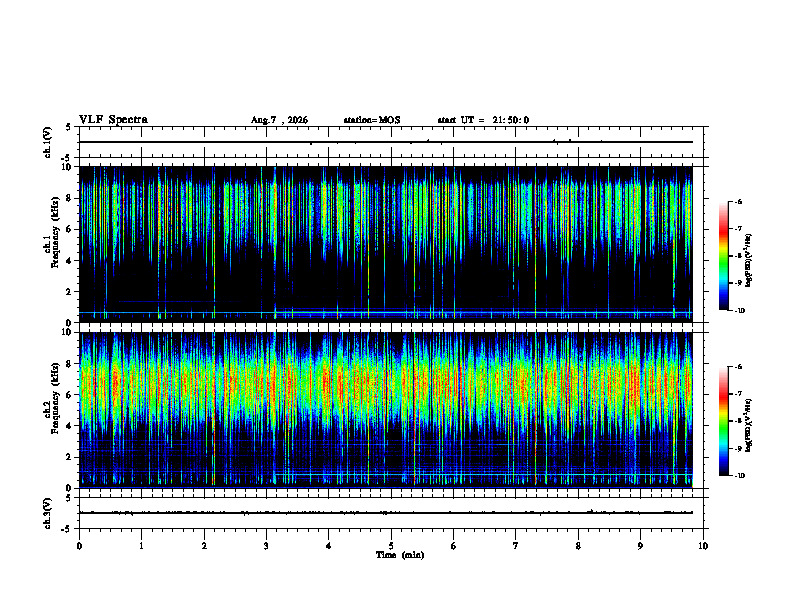Viewport: 792px width, 612px height.
Task: Click ch.1 frequency tick label "2"
Action: (70, 291)
